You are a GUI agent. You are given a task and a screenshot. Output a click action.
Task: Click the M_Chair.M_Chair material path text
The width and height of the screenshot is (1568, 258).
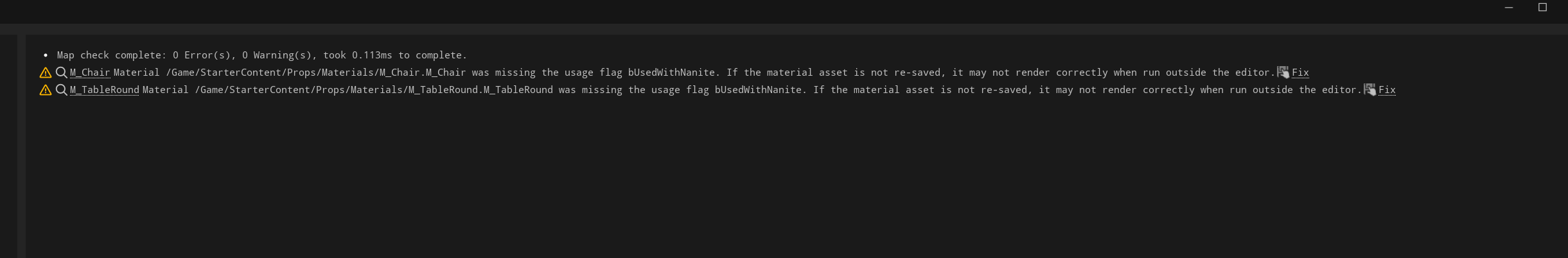[316, 73]
